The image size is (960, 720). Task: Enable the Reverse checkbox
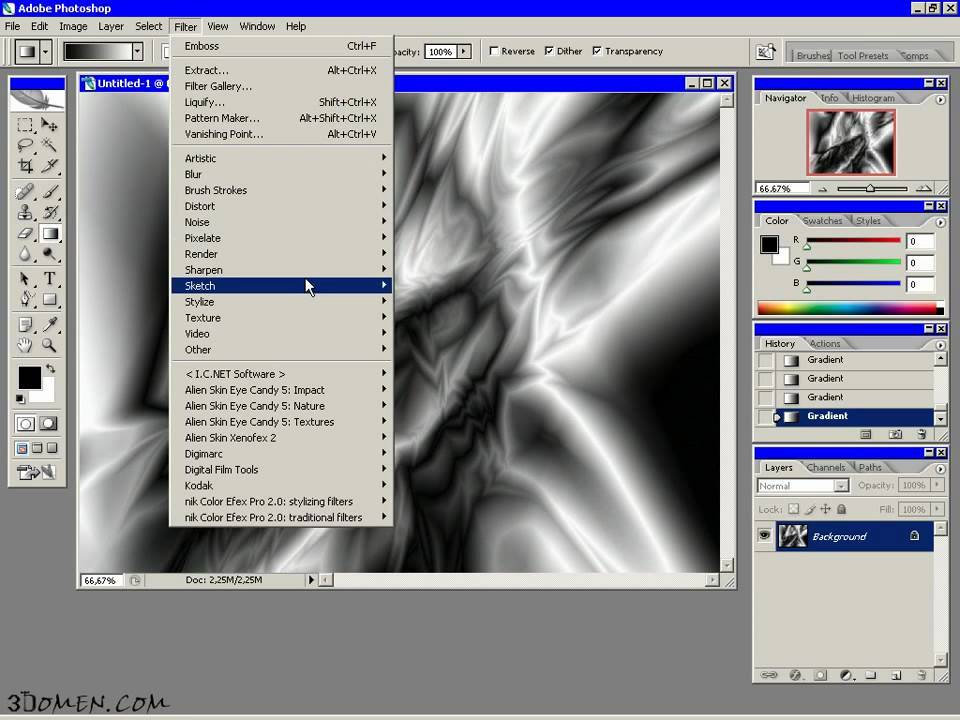point(494,51)
